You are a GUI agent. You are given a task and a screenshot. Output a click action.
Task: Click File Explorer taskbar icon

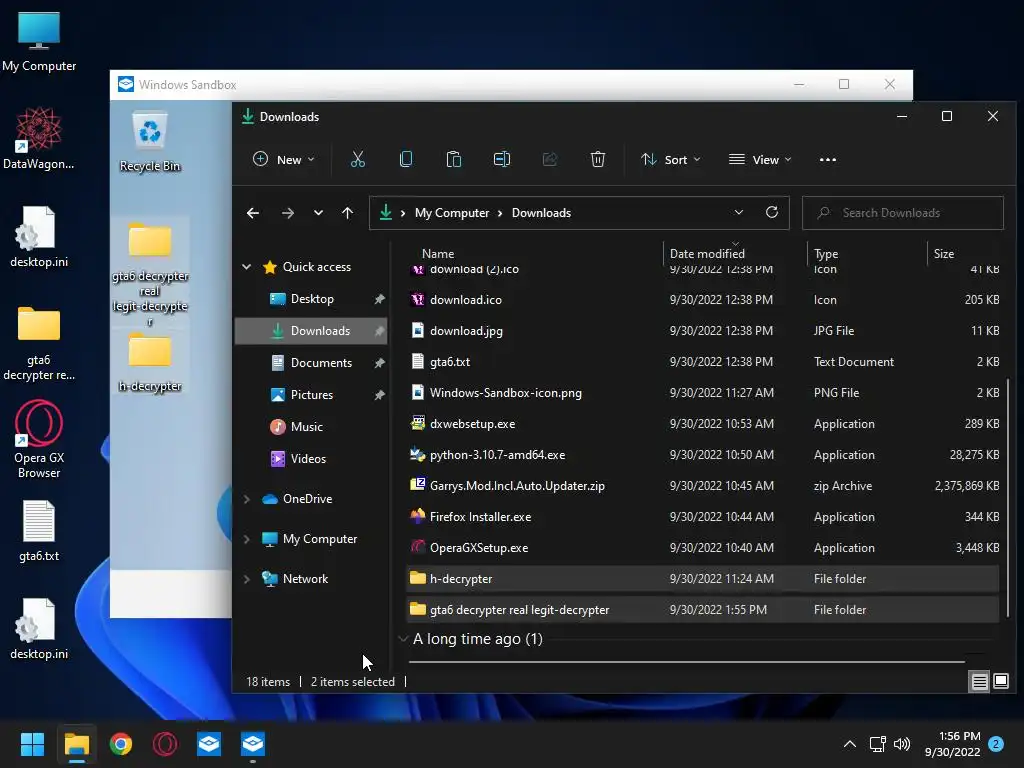pos(76,744)
